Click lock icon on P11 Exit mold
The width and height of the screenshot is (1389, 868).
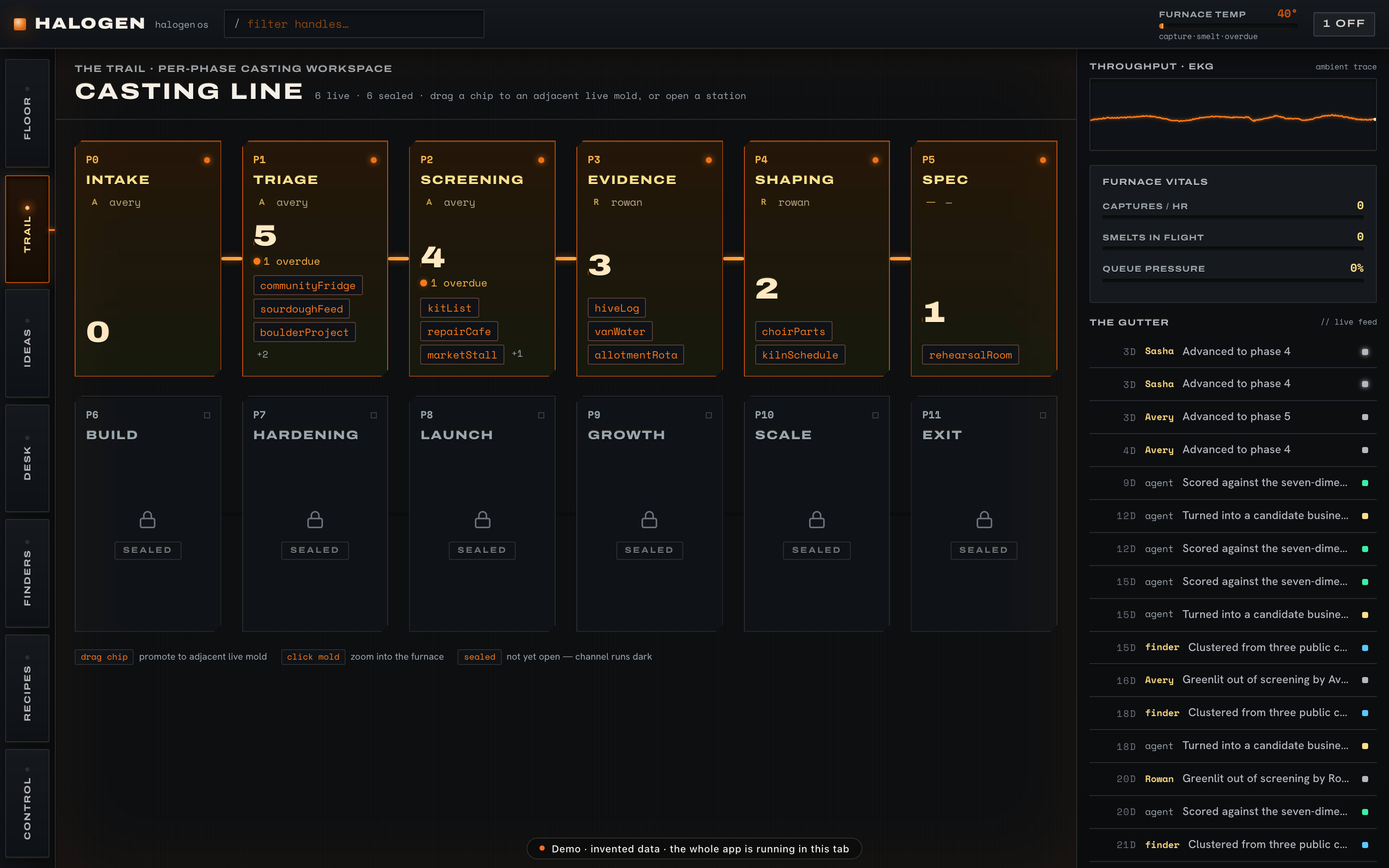pos(984,519)
